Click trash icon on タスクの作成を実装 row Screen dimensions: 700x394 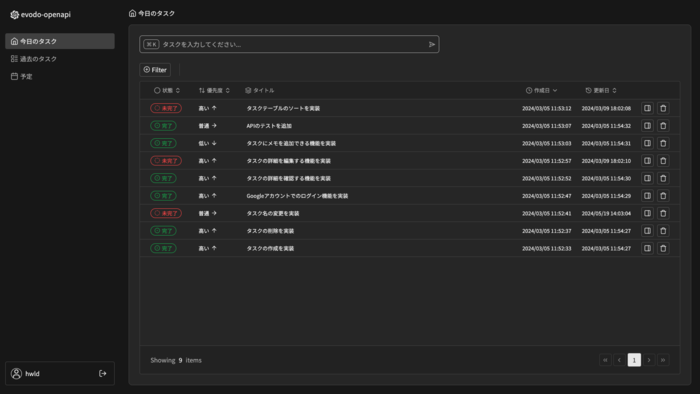663,248
